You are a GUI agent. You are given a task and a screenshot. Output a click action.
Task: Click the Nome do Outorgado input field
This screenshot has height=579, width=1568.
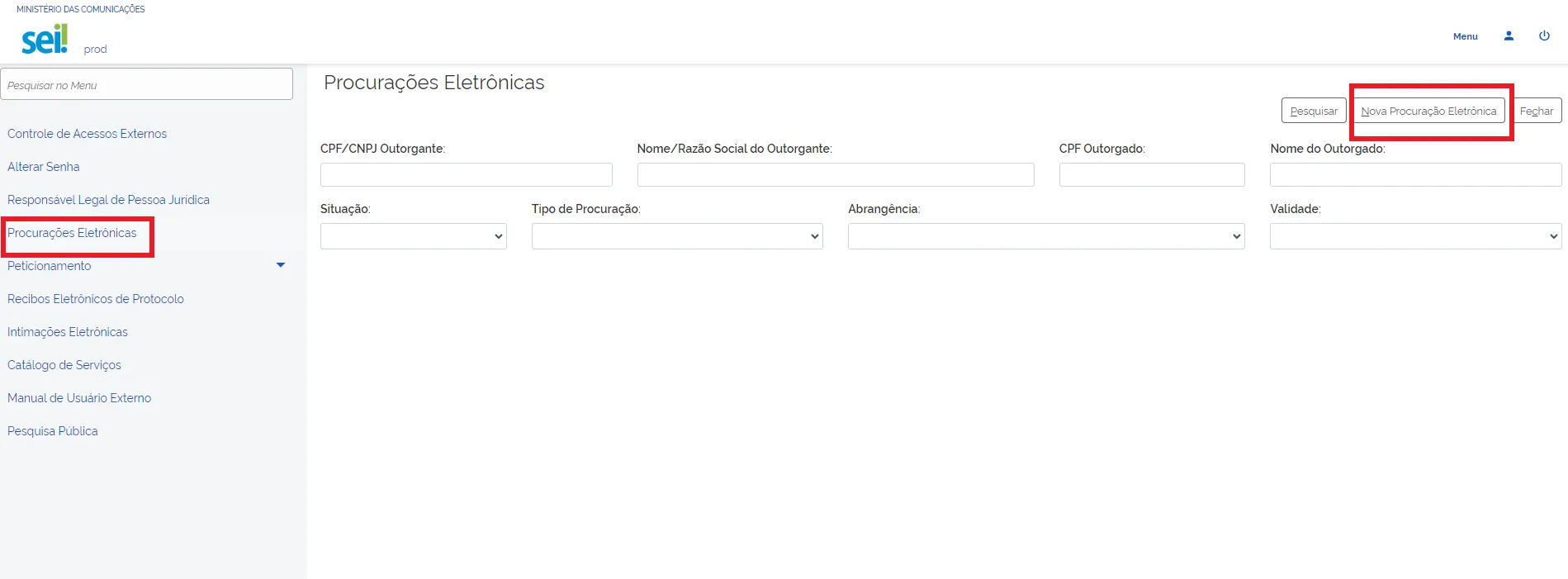pyautogui.click(x=1414, y=174)
